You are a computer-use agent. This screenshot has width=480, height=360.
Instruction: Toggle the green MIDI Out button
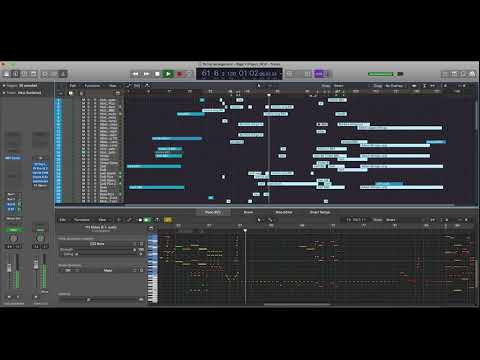(x=147, y=220)
